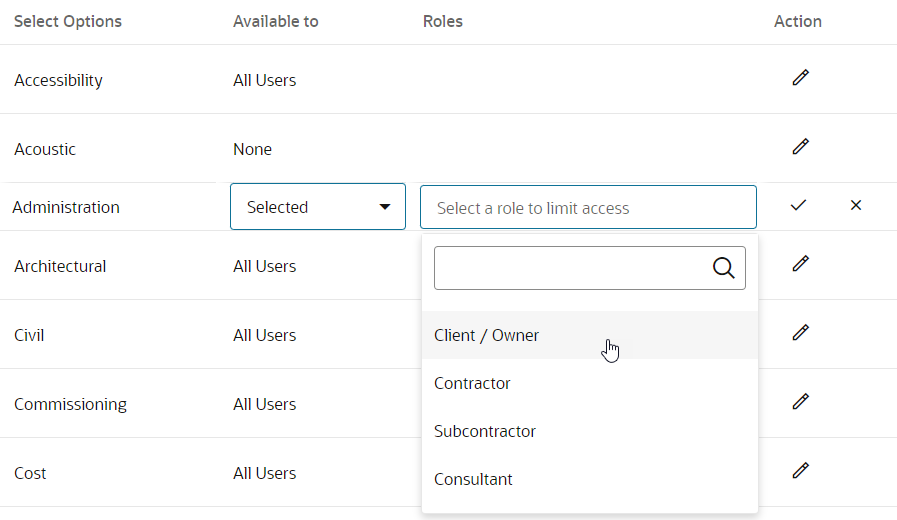Open edit mode for Civil row
The image size is (897, 520).
(x=800, y=332)
